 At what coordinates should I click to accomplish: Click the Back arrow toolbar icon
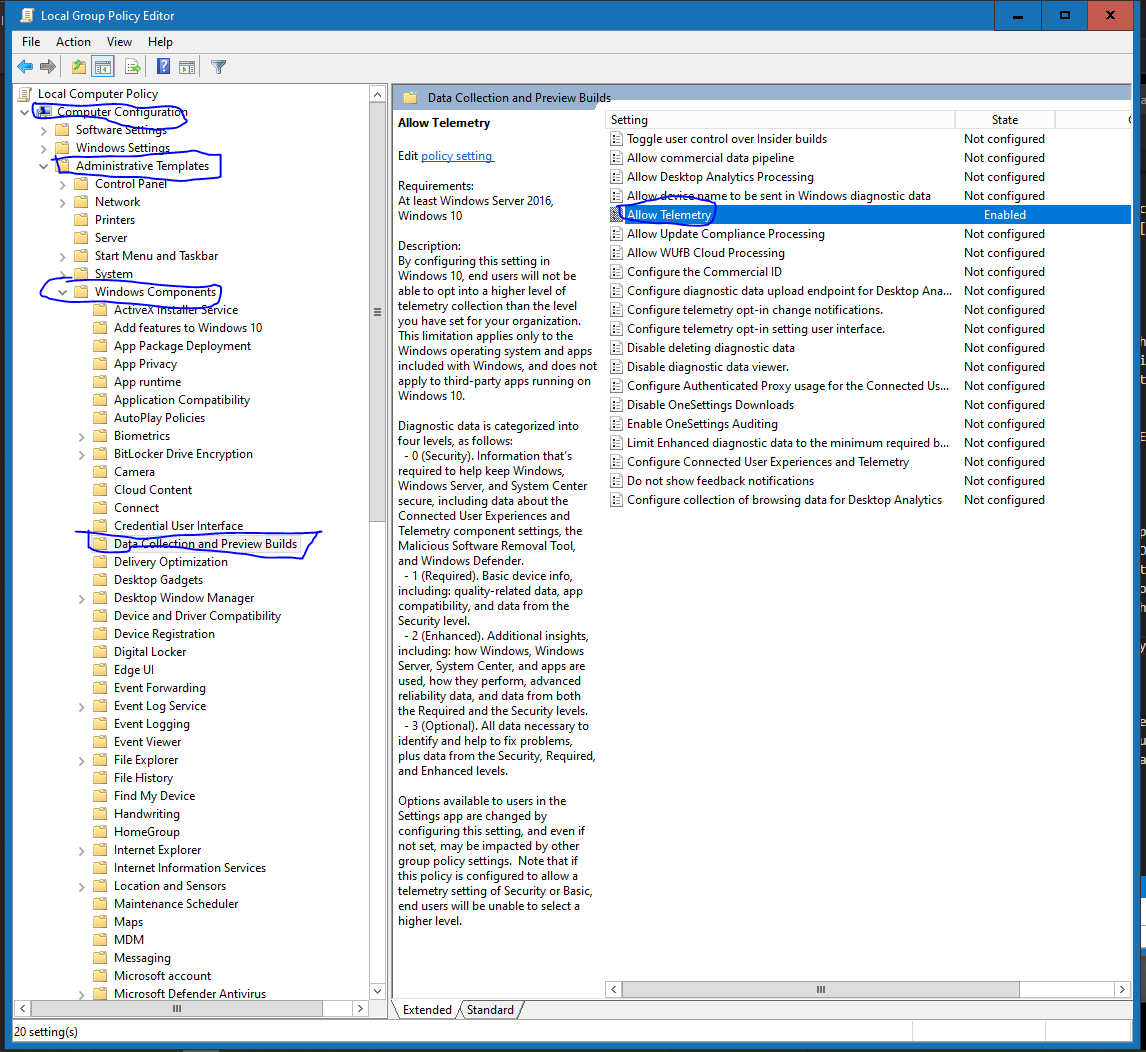(x=25, y=67)
